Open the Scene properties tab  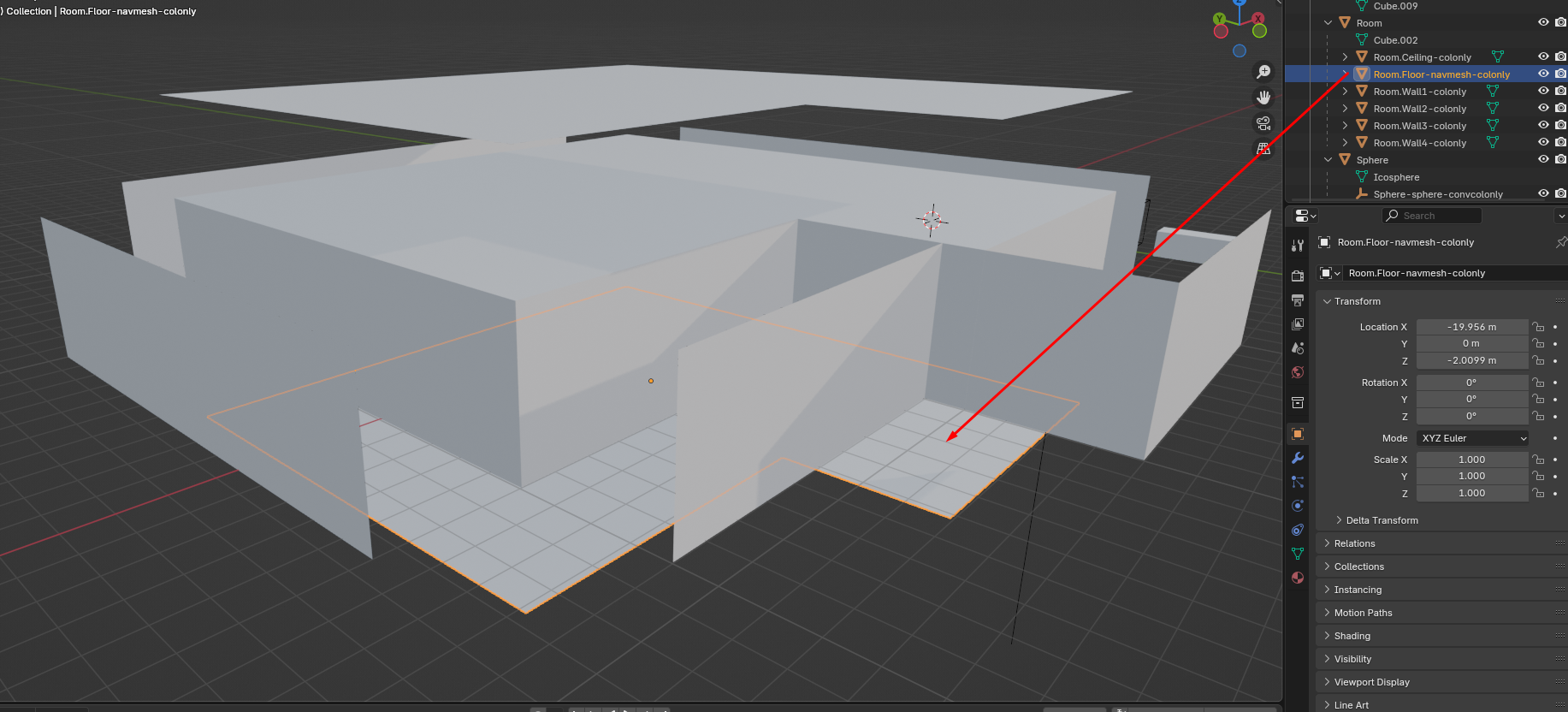click(1298, 348)
